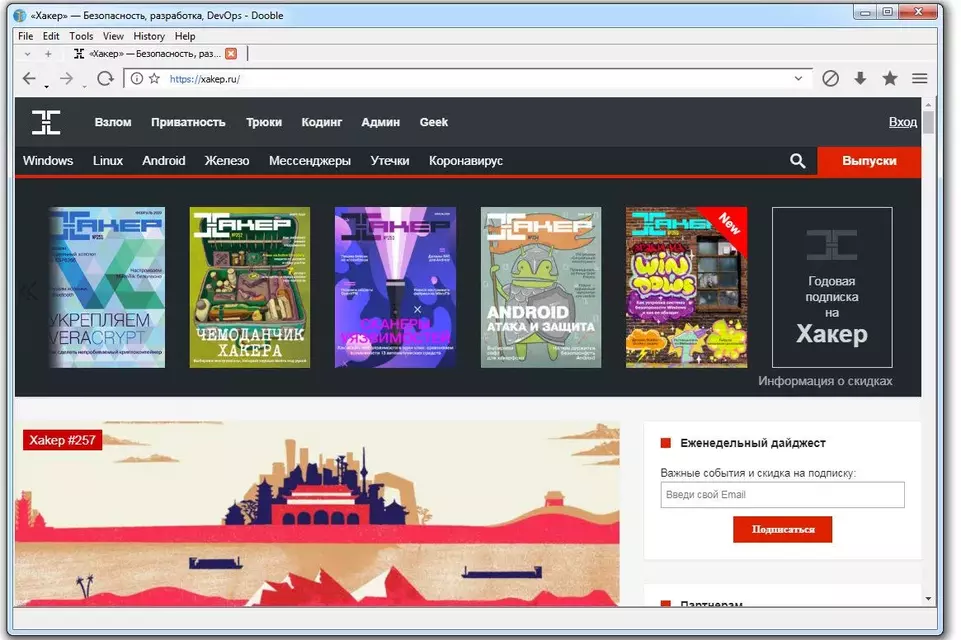Open the History menu
961x640 pixels.
click(x=149, y=36)
